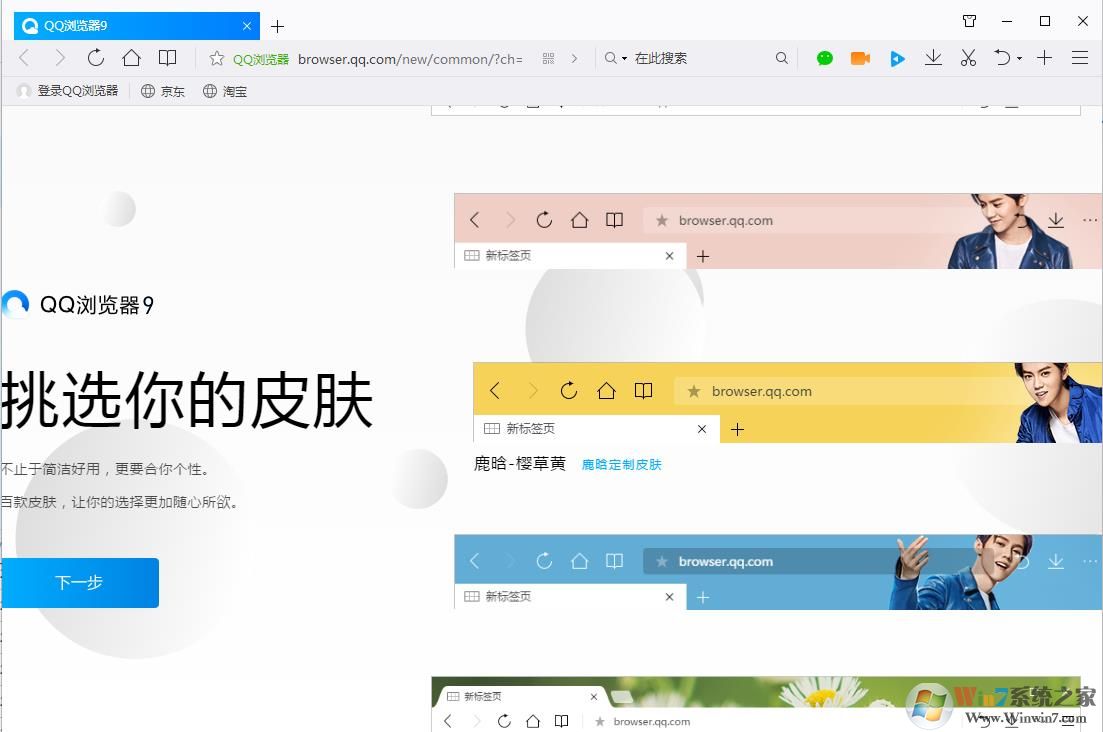
Task: Open the hamburger main menu
Action: (x=1080, y=58)
